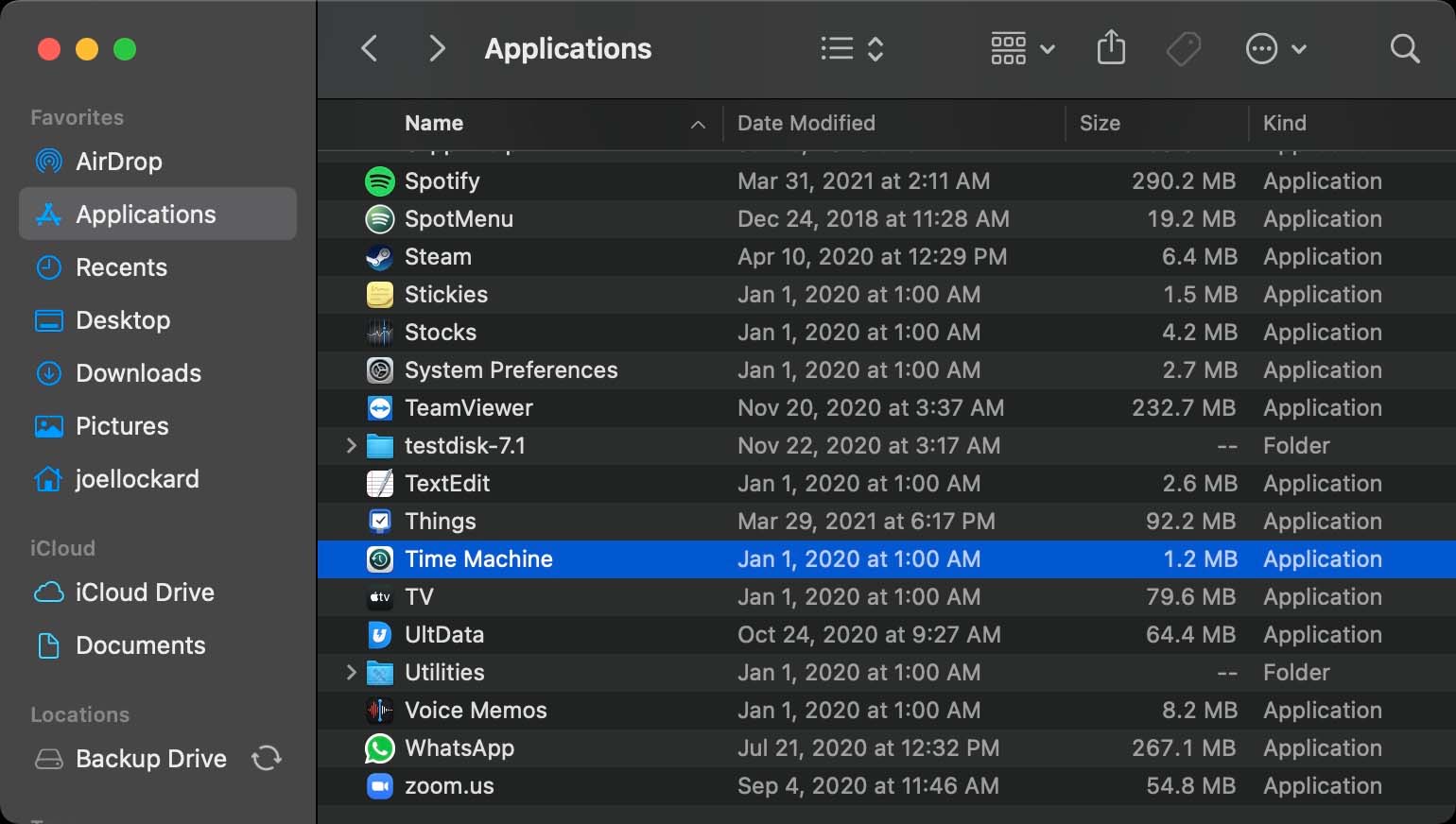Select the TeamViewer app icon
The width and height of the screenshot is (1456, 824).
pyautogui.click(x=379, y=407)
